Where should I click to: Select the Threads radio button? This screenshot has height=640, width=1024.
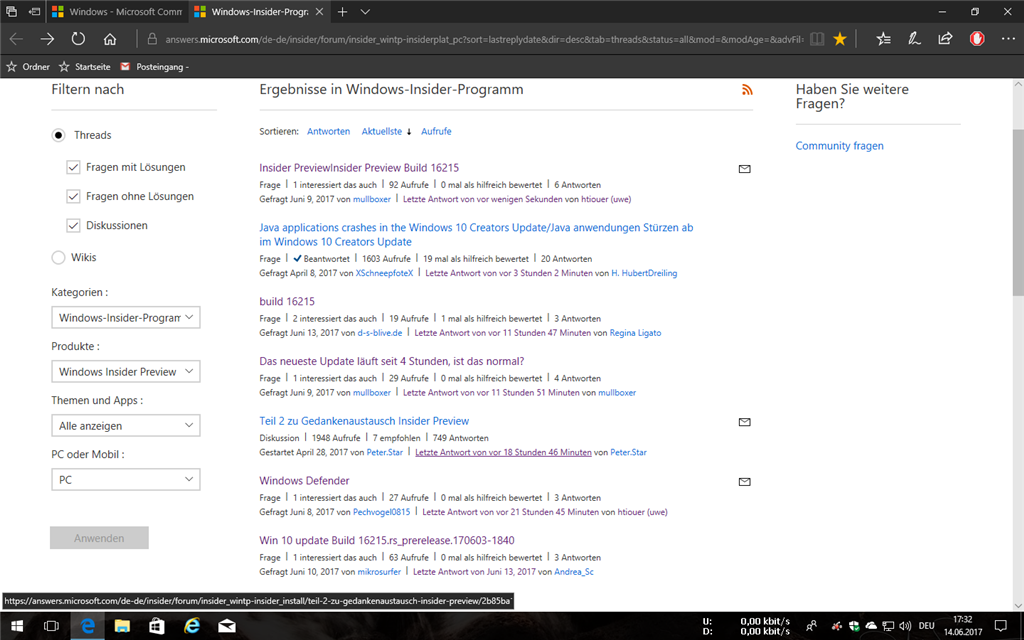click(x=58, y=135)
